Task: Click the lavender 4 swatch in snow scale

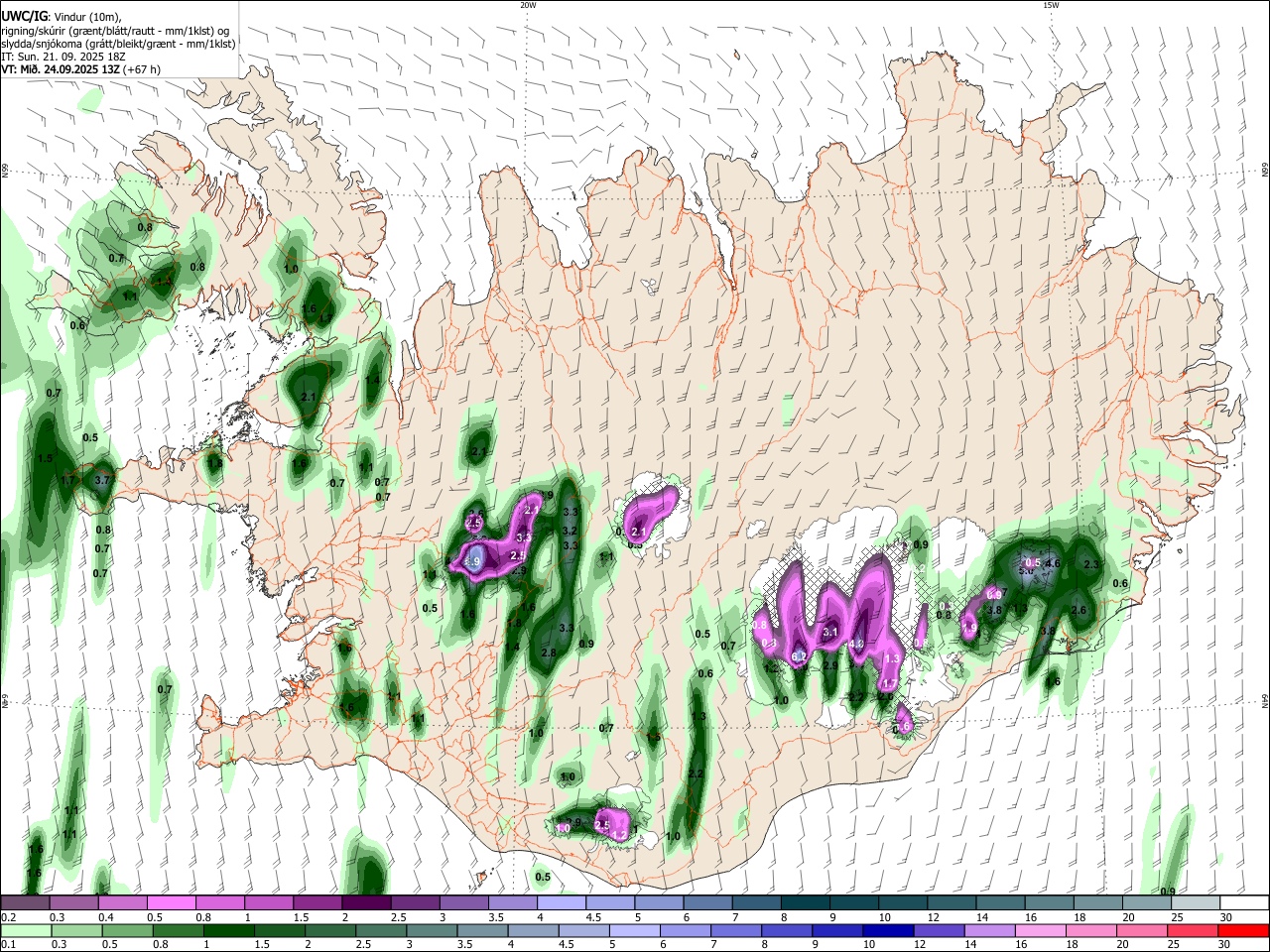Action: 562,903
